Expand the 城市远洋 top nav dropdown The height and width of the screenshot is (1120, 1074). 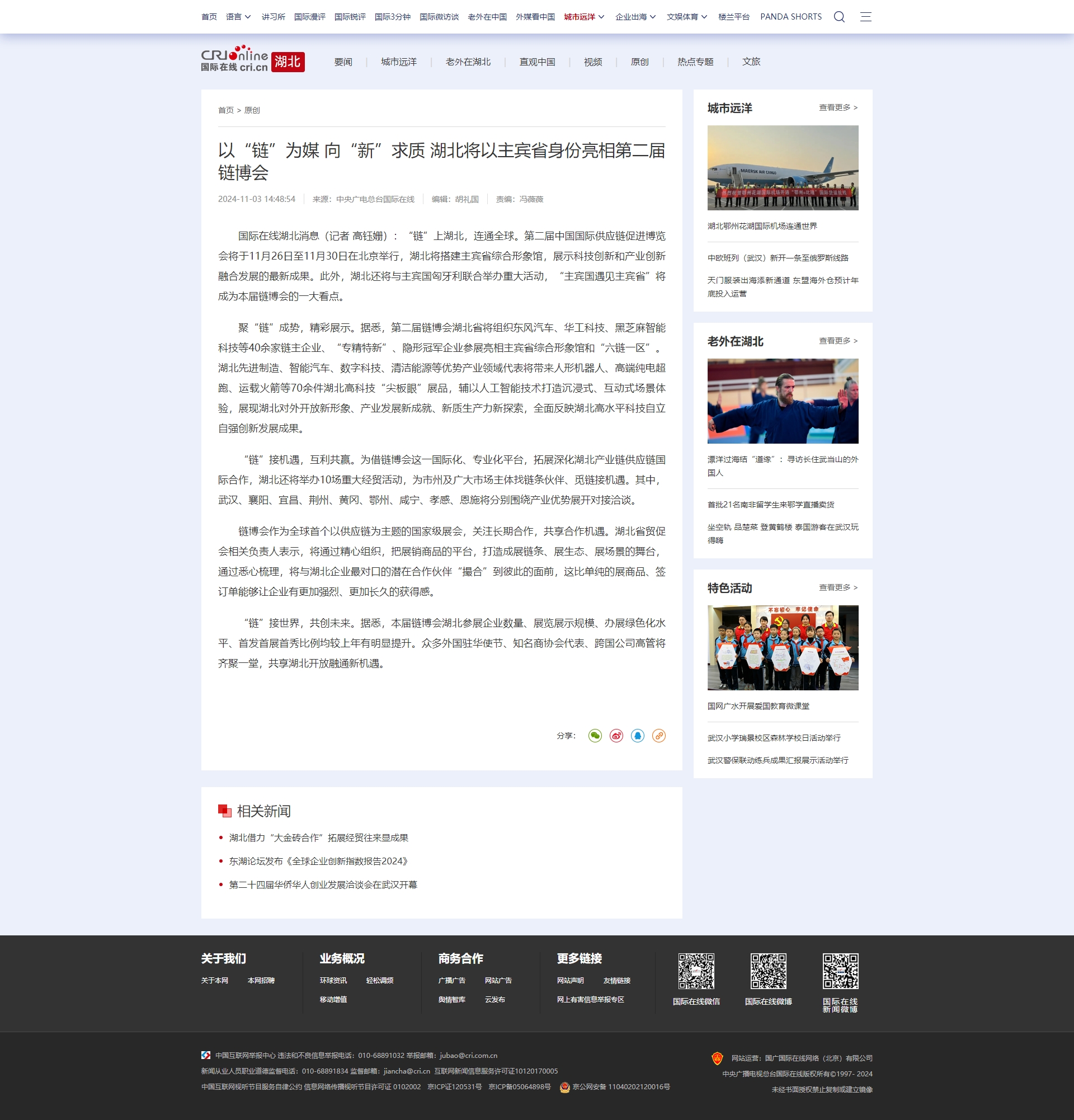(584, 17)
